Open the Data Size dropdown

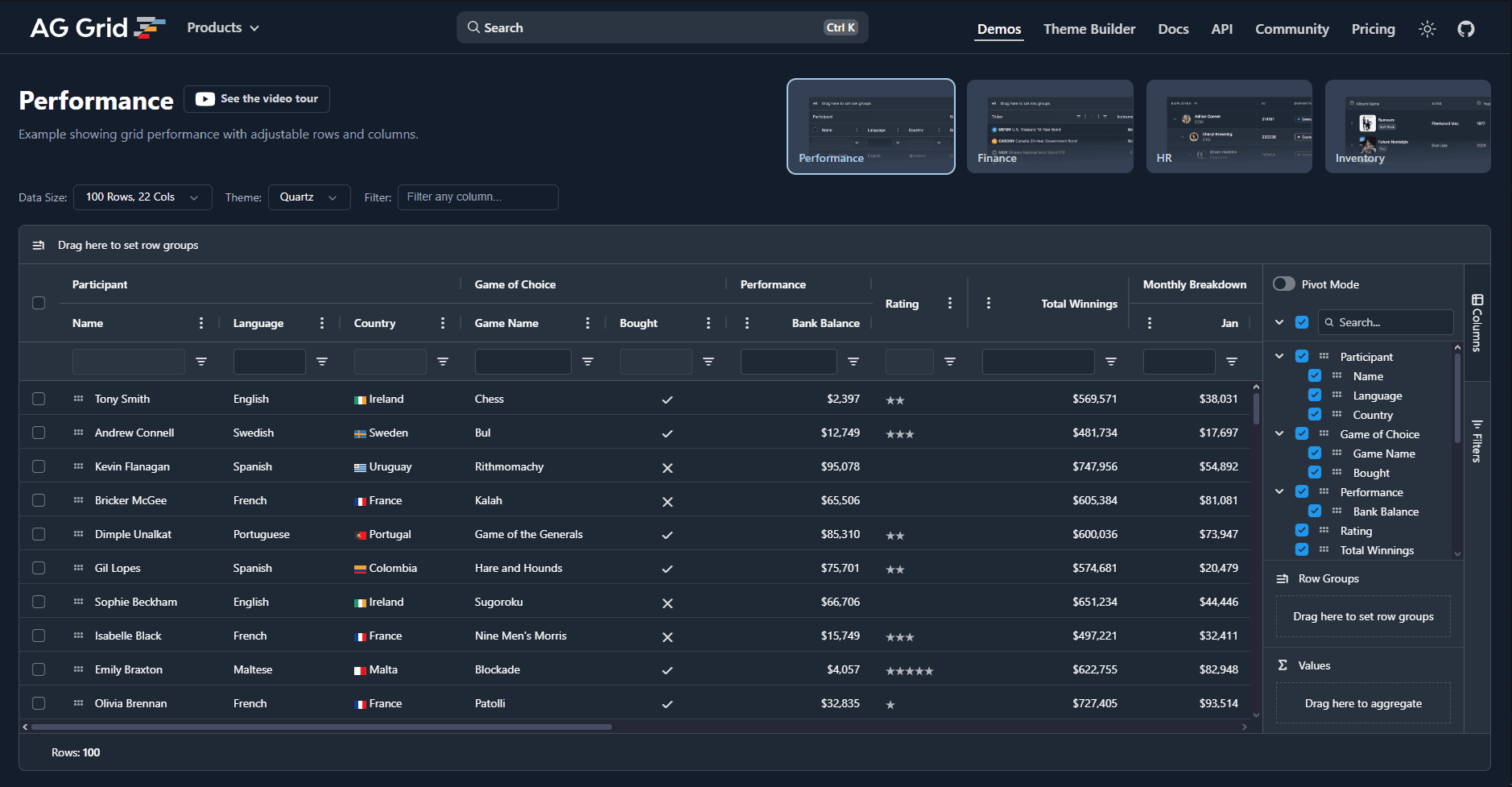(x=143, y=197)
